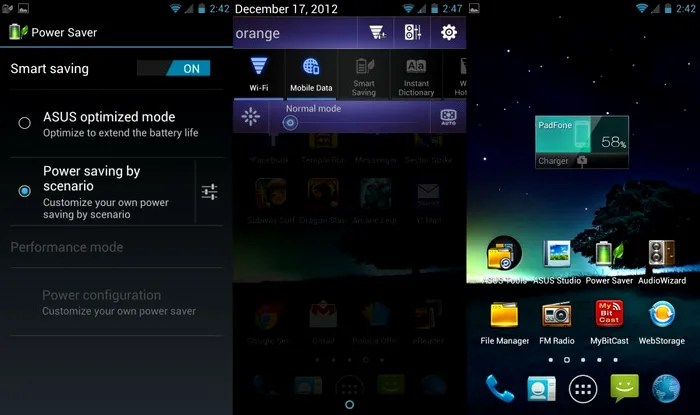This screenshot has width=700, height=415.
Task: Toggle Smart Saving quick setting
Action: pos(364,74)
